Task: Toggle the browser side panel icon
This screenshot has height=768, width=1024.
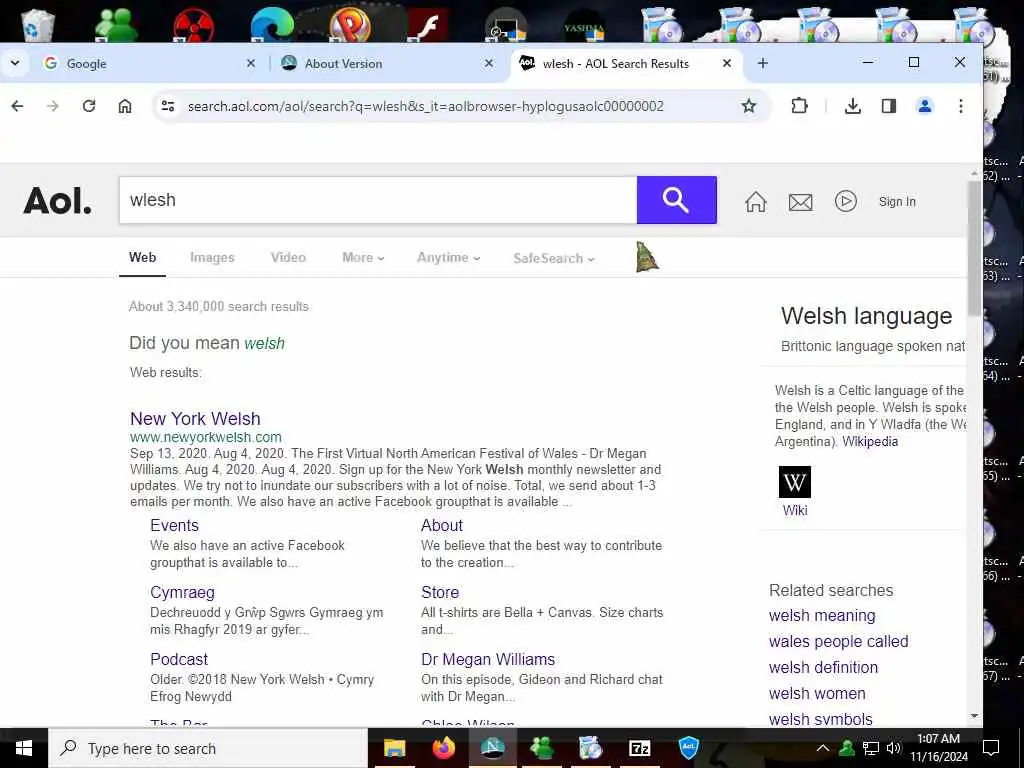Action: (x=889, y=106)
